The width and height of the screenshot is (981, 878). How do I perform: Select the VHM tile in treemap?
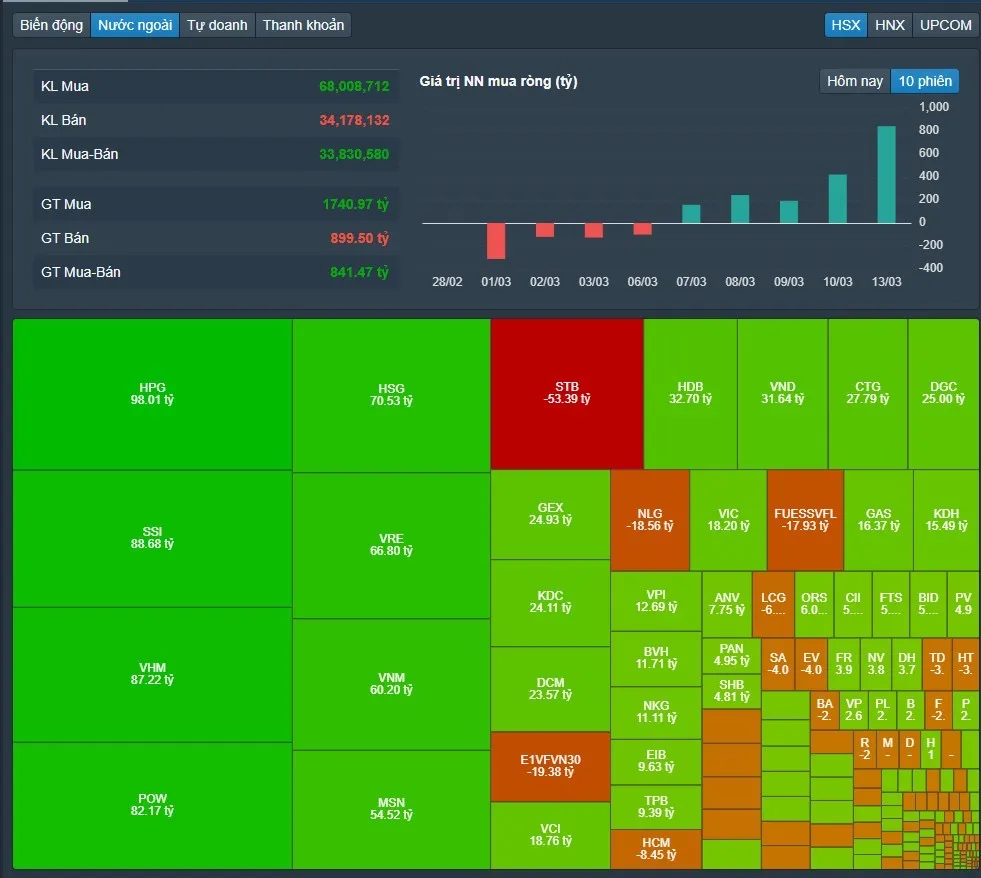[152, 674]
